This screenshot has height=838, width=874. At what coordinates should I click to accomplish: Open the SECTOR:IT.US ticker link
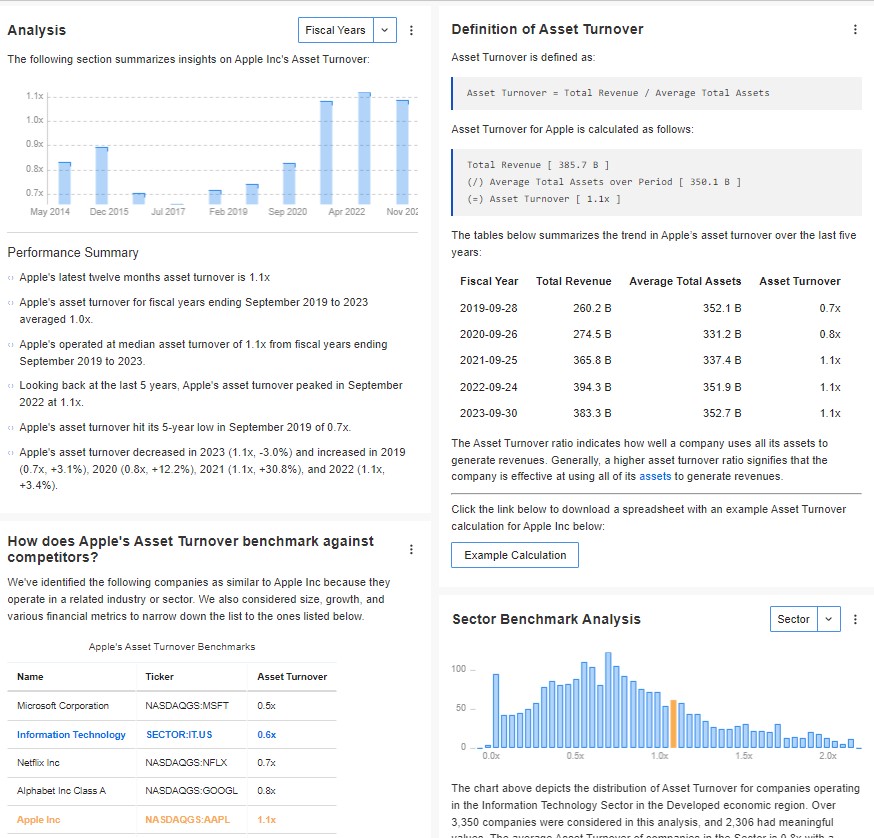pyautogui.click(x=179, y=734)
